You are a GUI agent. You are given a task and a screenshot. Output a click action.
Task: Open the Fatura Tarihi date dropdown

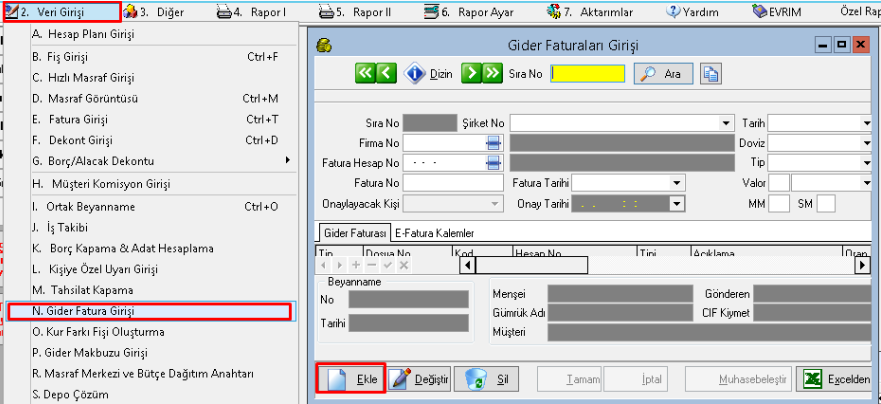[677, 183]
